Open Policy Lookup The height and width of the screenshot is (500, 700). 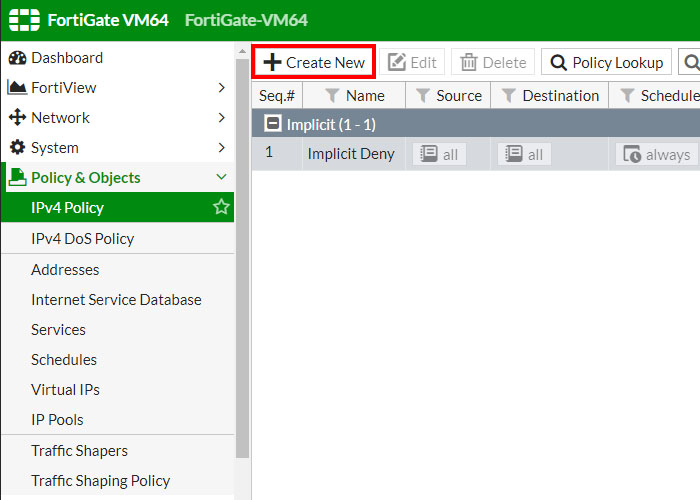click(x=607, y=62)
